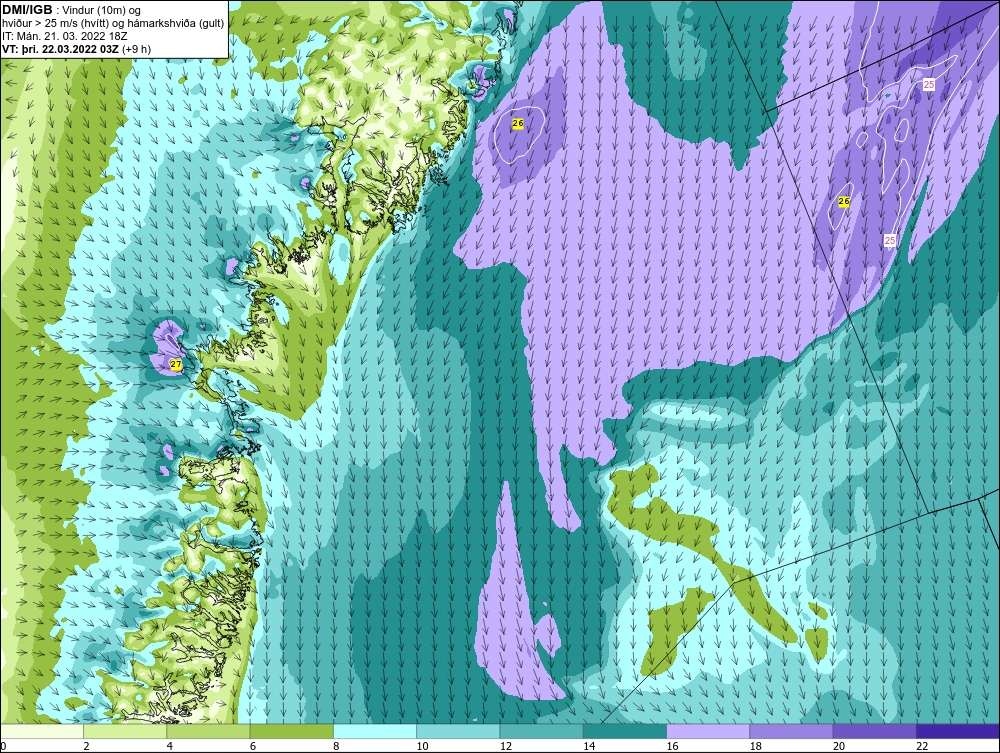Select the 12-14 m/s teal swatch
The height and width of the screenshot is (753, 1000).
pos(541,731)
